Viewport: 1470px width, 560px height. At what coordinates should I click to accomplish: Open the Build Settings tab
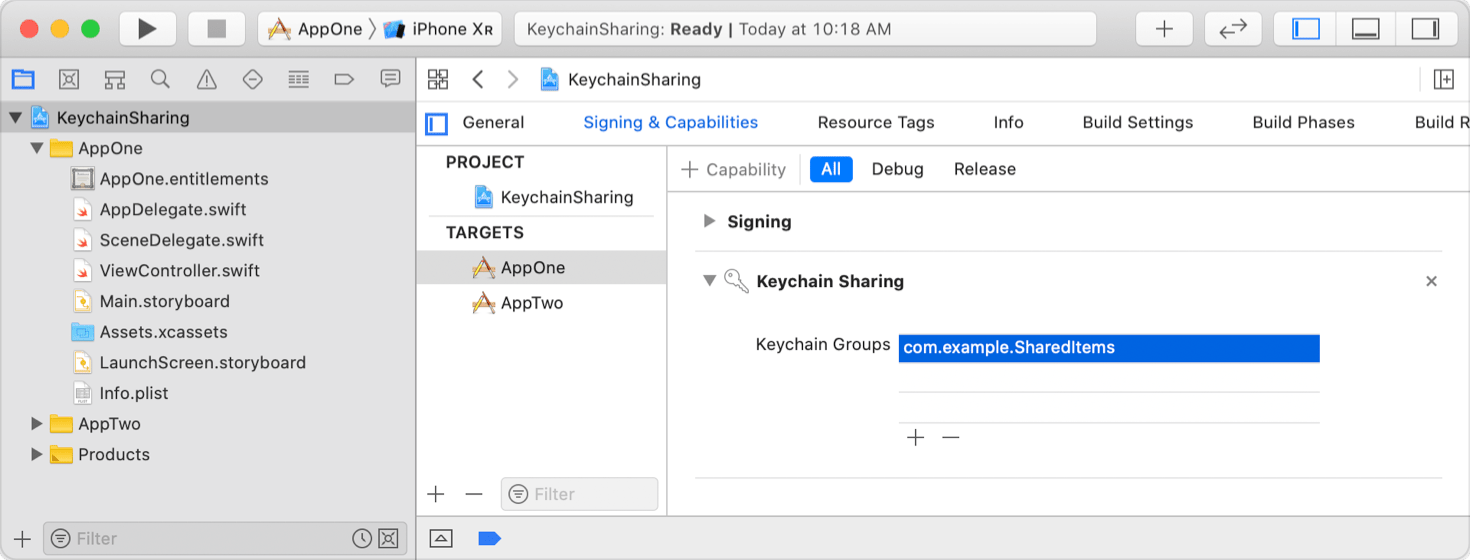click(1138, 122)
